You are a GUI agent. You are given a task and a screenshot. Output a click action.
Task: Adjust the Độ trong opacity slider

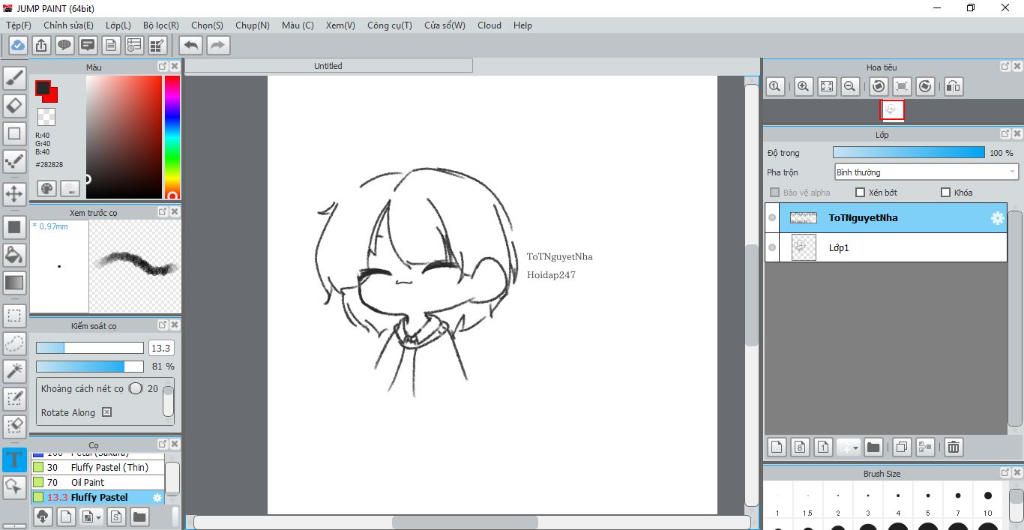tap(908, 153)
